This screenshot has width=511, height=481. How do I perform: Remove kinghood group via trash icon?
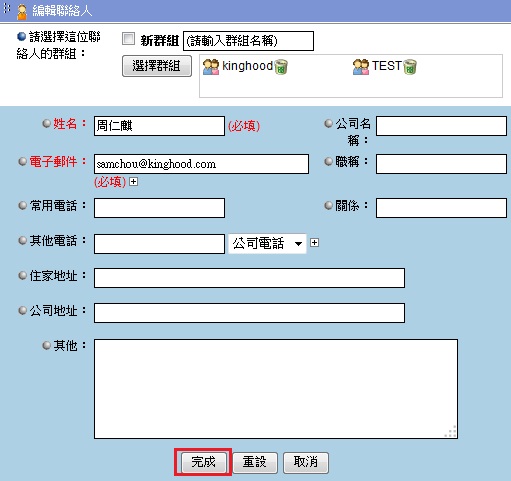(x=281, y=67)
